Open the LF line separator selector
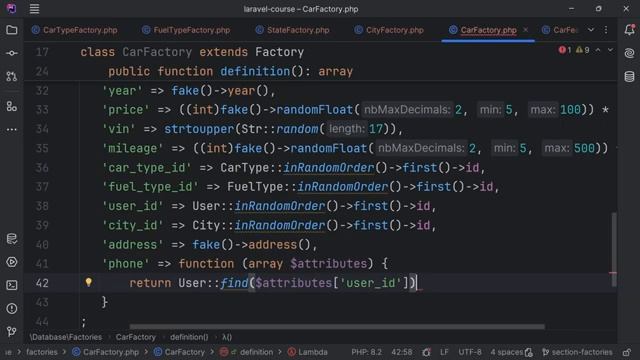Image resolution: width=640 pixels, height=360 pixels. tap(444, 352)
